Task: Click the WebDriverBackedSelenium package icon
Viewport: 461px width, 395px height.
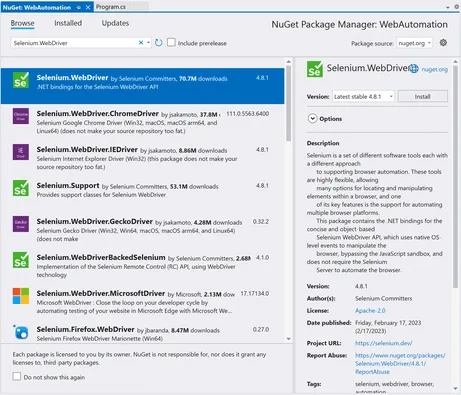Action: (21, 260)
